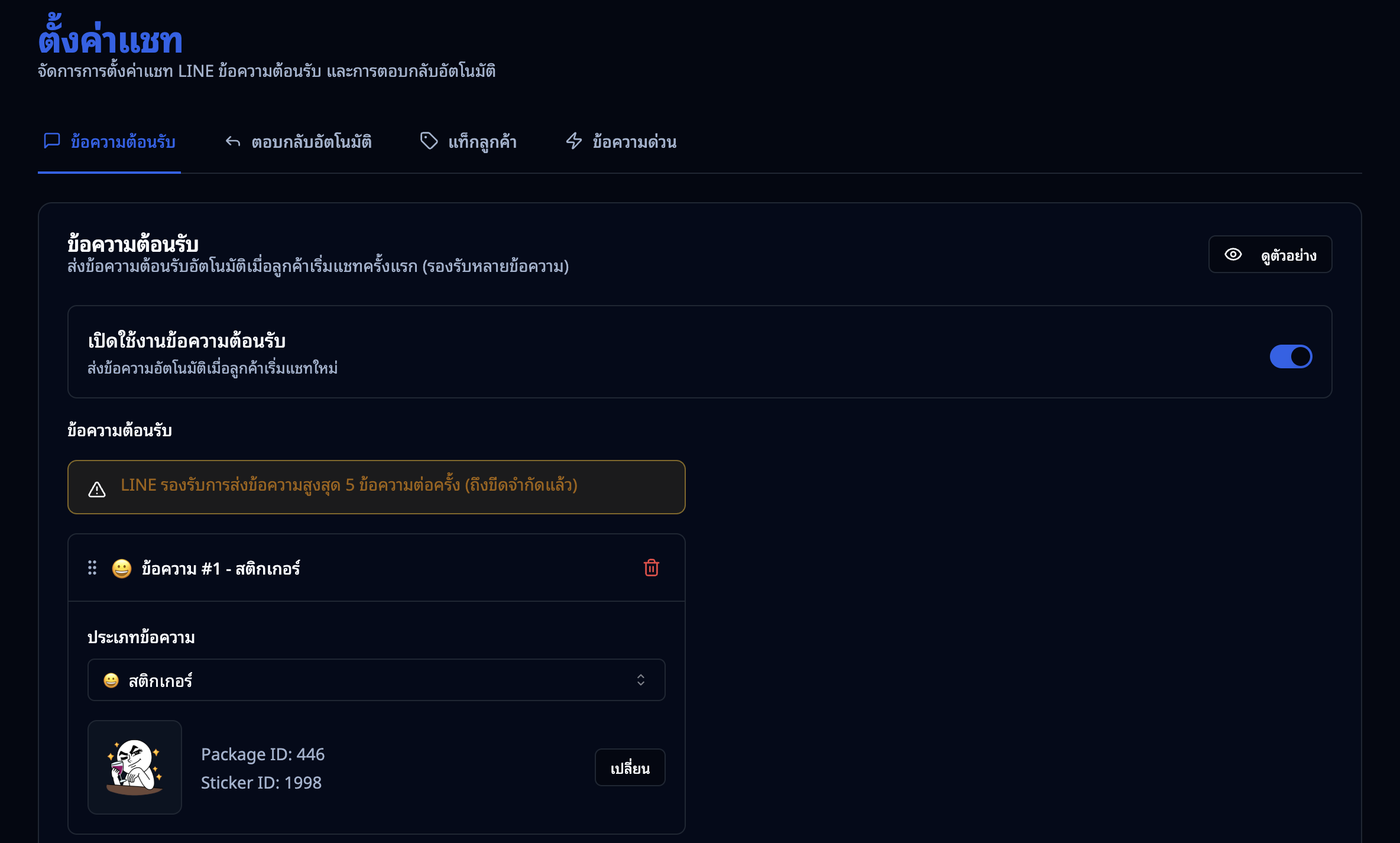Image resolution: width=1400 pixels, height=843 pixels.
Task: Click the ดูตัวอย่าง preview button
Action: tap(1270, 254)
